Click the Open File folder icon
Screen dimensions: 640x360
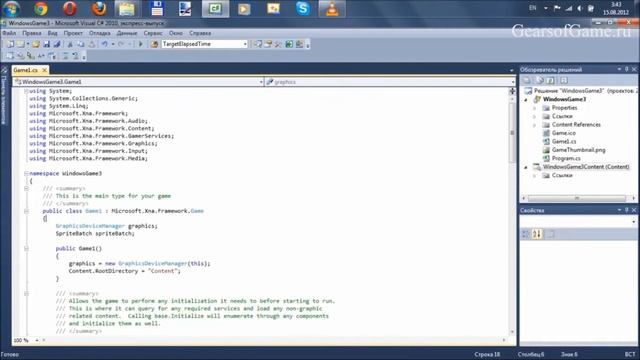pyautogui.click(x=36, y=44)
